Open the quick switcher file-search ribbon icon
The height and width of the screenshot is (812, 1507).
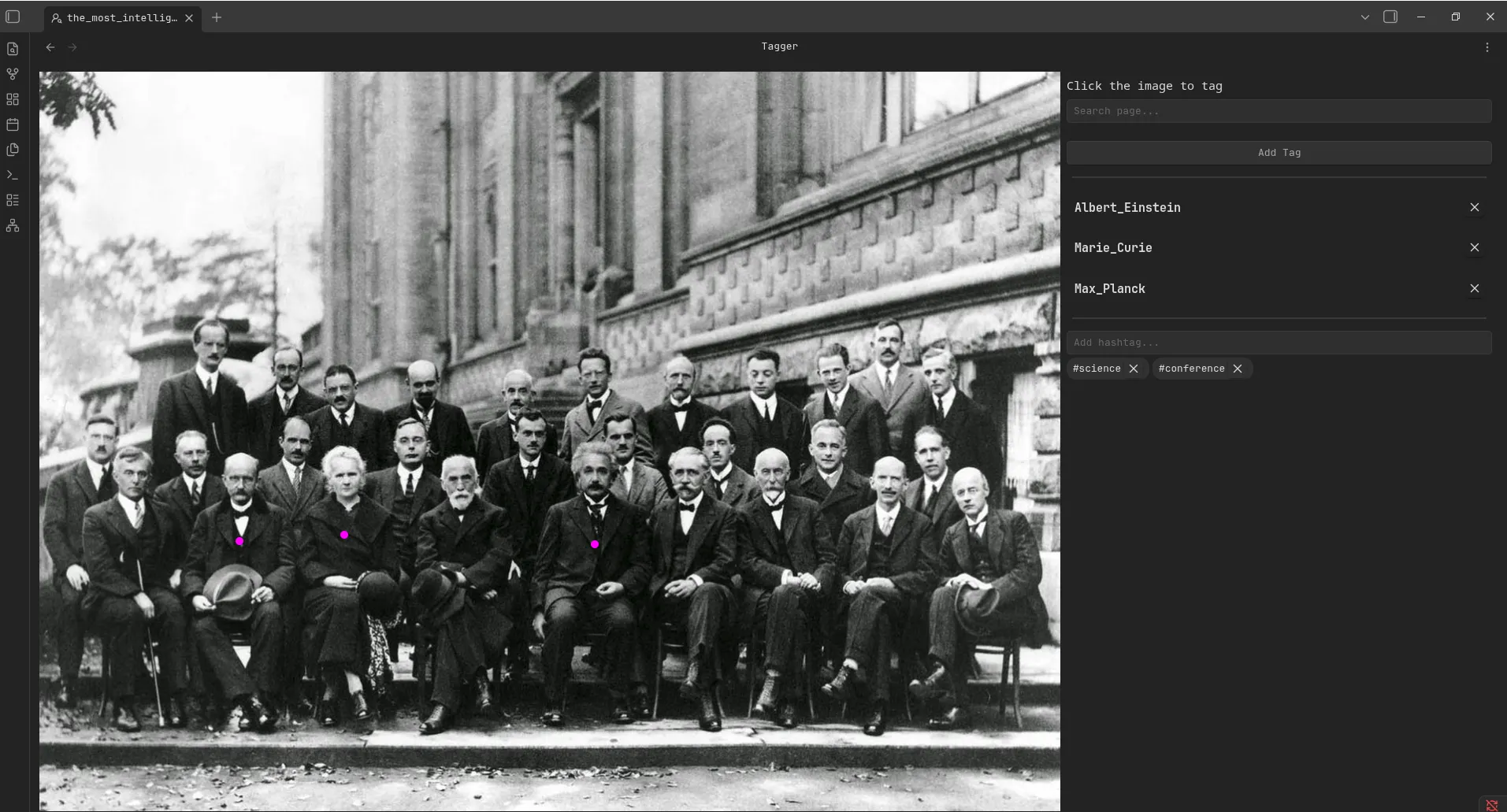point(13,49)
